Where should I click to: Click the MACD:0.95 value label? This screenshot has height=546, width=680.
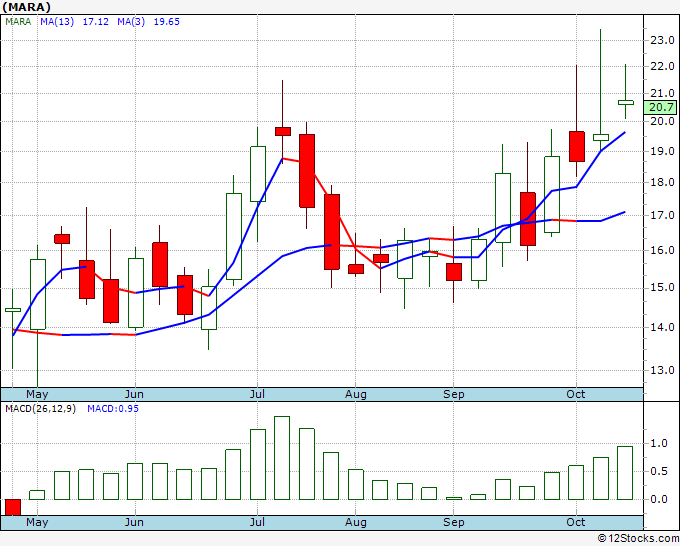pos(113,409)
